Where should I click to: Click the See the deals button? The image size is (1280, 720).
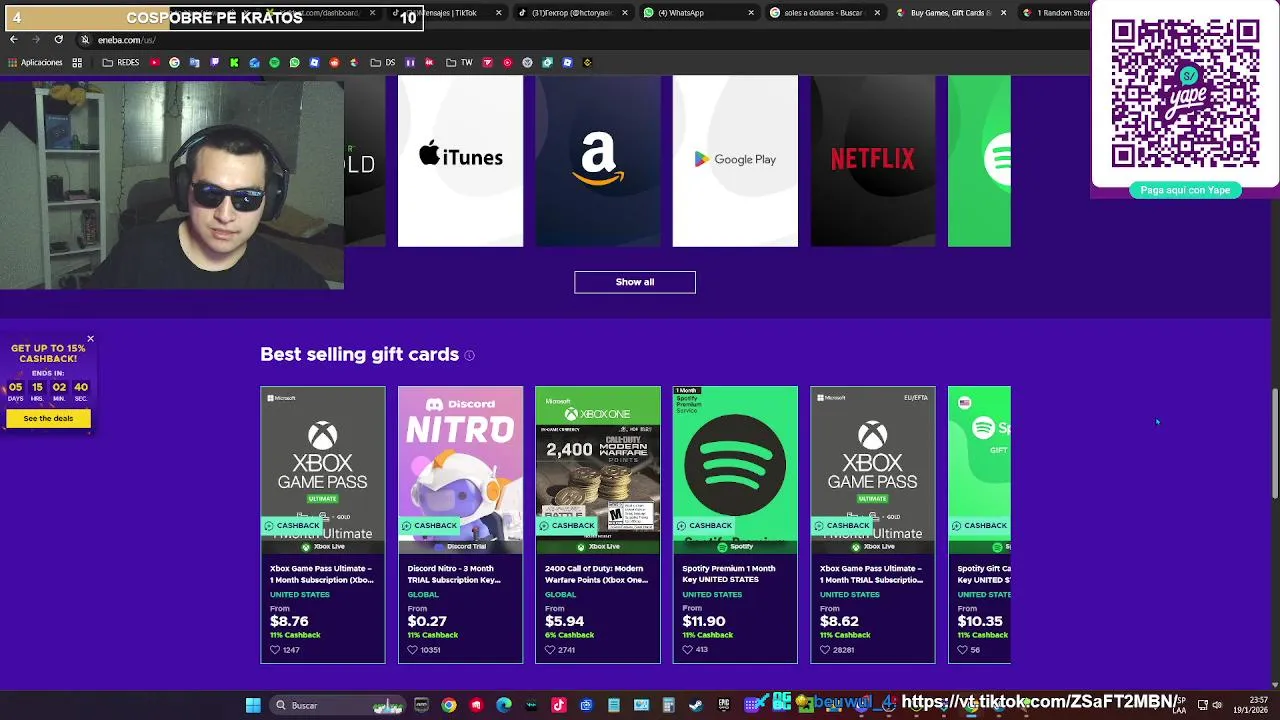click(48, 418)
